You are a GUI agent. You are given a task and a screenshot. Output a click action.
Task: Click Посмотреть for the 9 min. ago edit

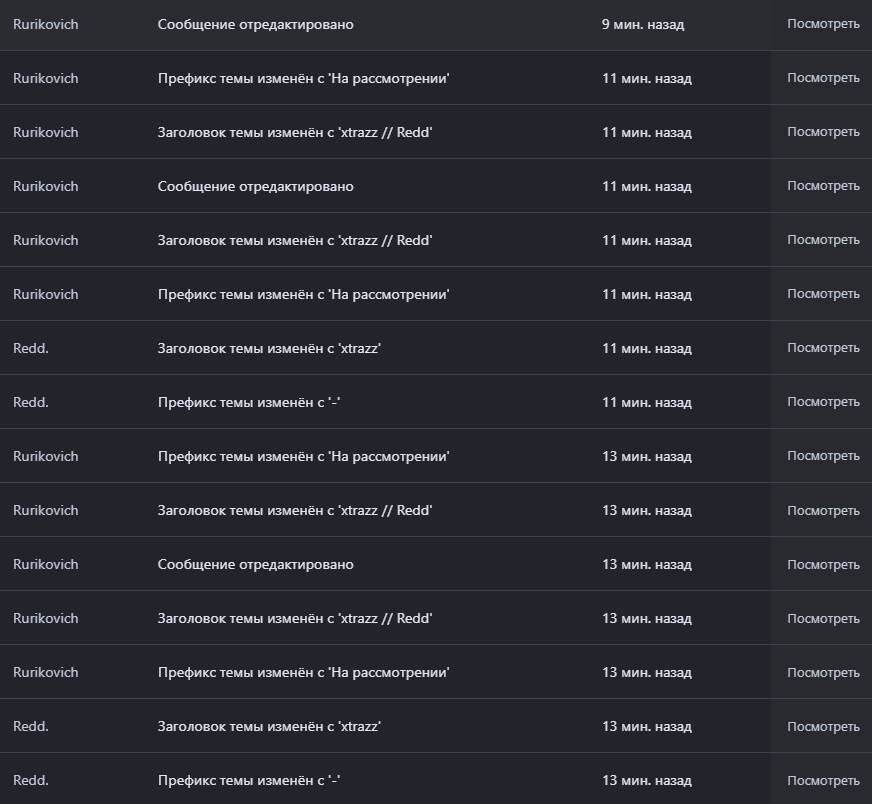[822, 24]
